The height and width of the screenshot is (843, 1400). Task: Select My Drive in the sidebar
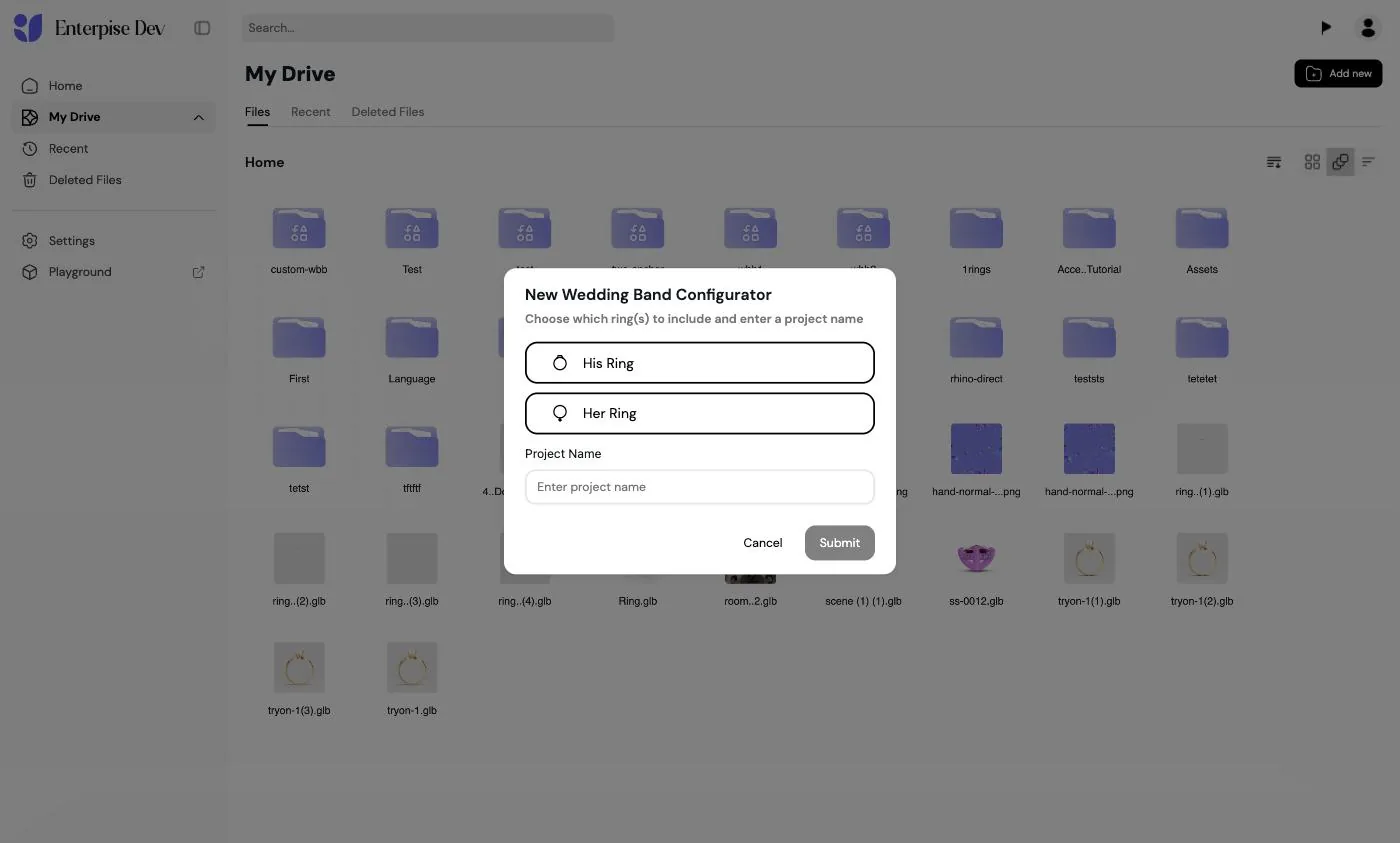tap(114, 117)
